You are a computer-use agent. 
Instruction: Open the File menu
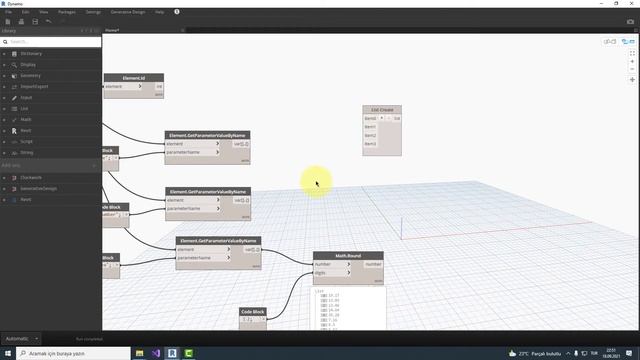tap(8, 12)
